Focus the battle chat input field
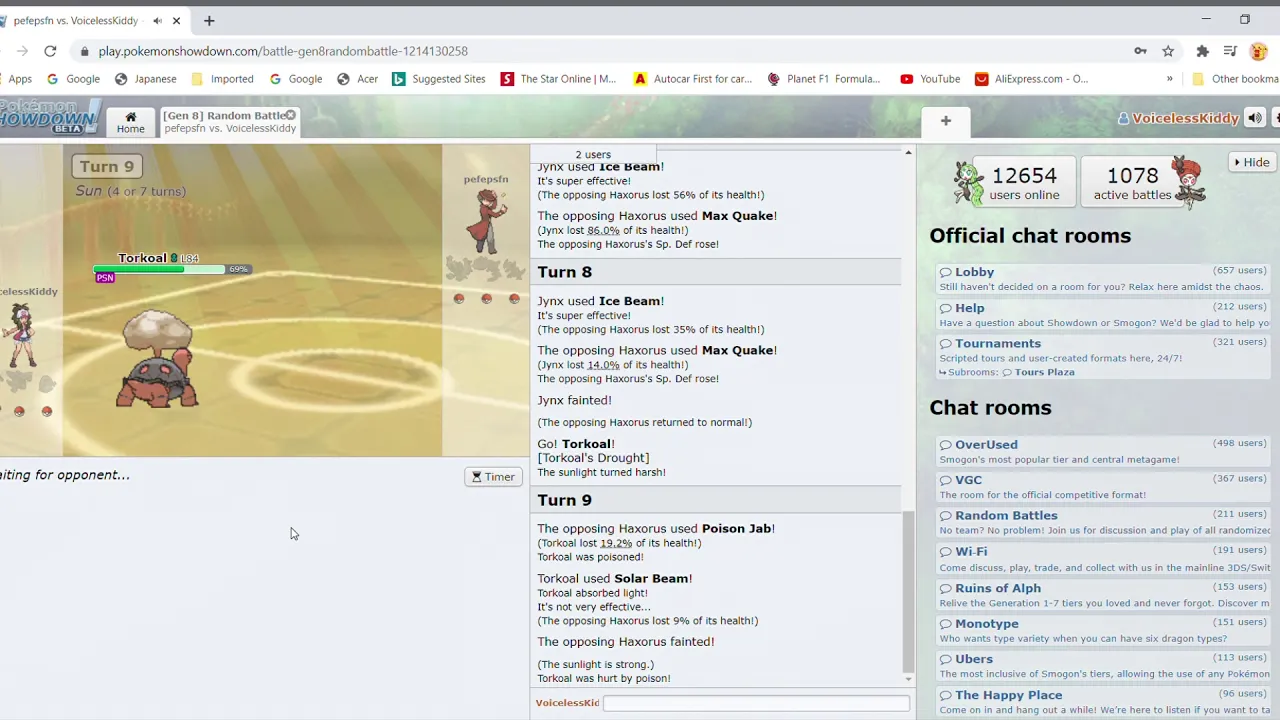This screenshot has width=1280, height=720. click(756, 703)
